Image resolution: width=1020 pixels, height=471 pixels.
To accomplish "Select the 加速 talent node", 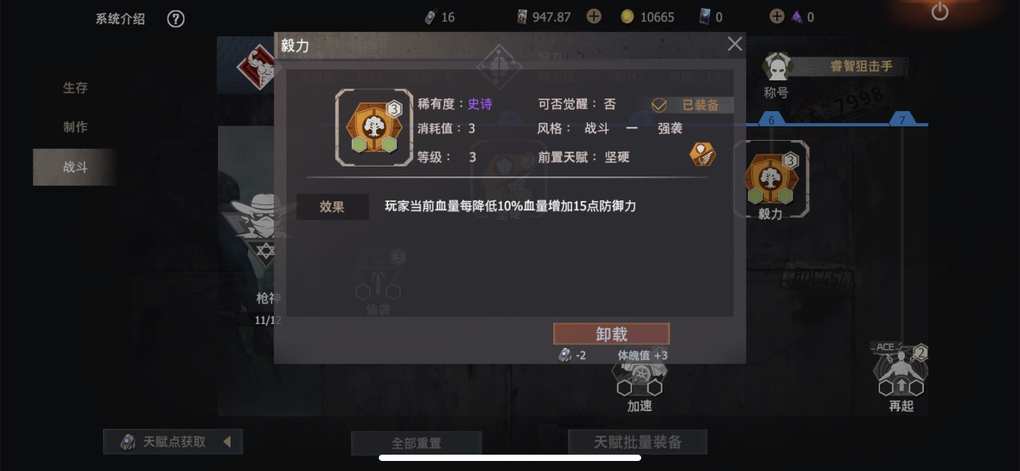I will 639,384.
